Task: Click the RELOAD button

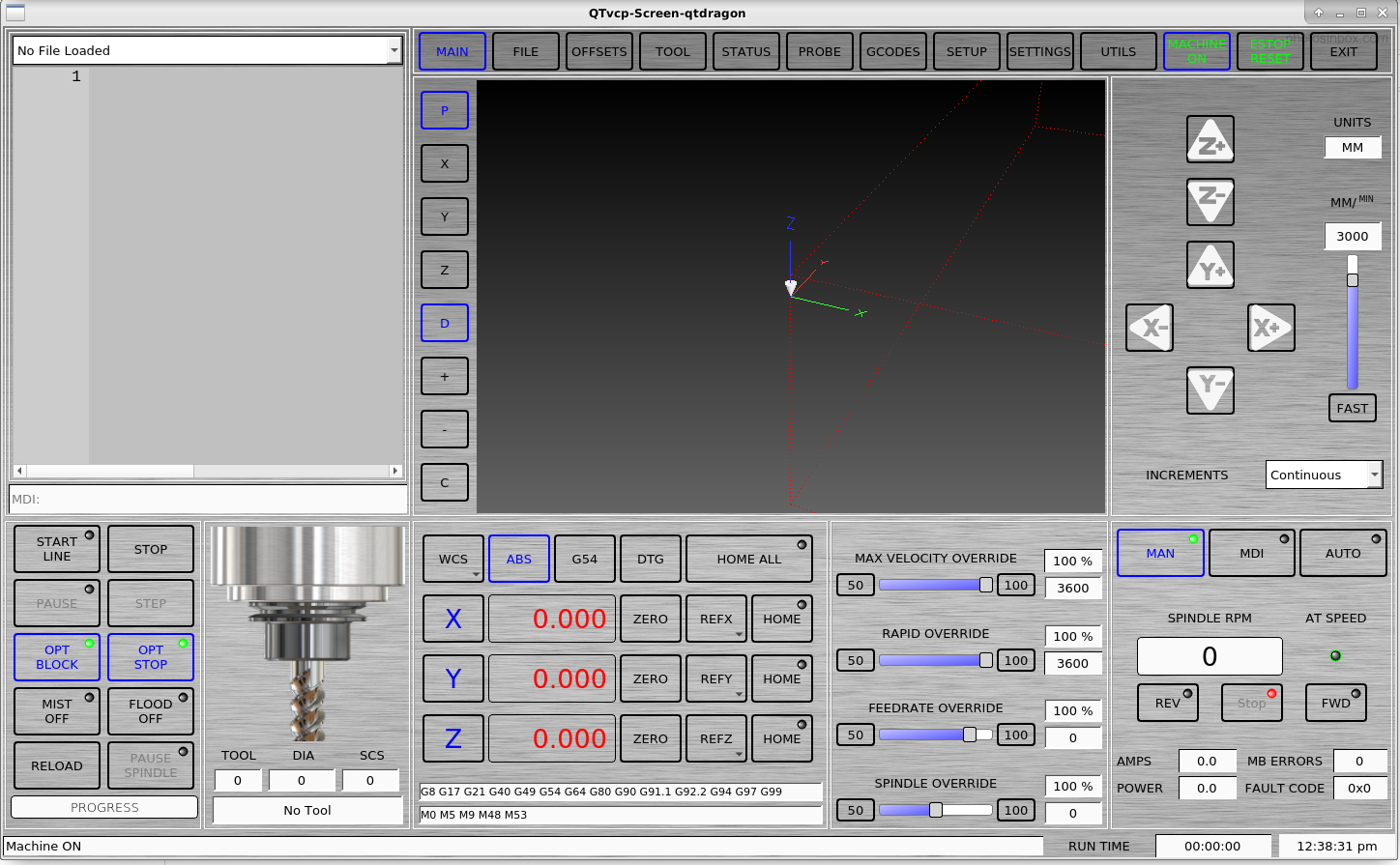Action: coord(57,765)
